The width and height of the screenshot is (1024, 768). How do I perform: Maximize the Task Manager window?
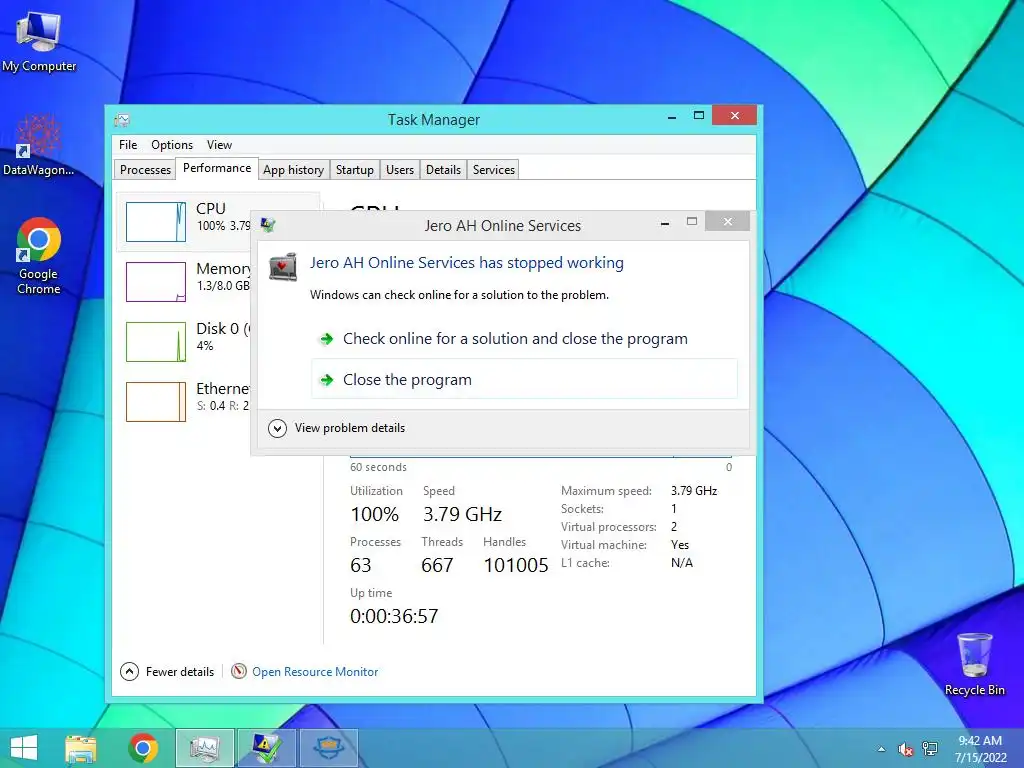click(x=699, y=116)
